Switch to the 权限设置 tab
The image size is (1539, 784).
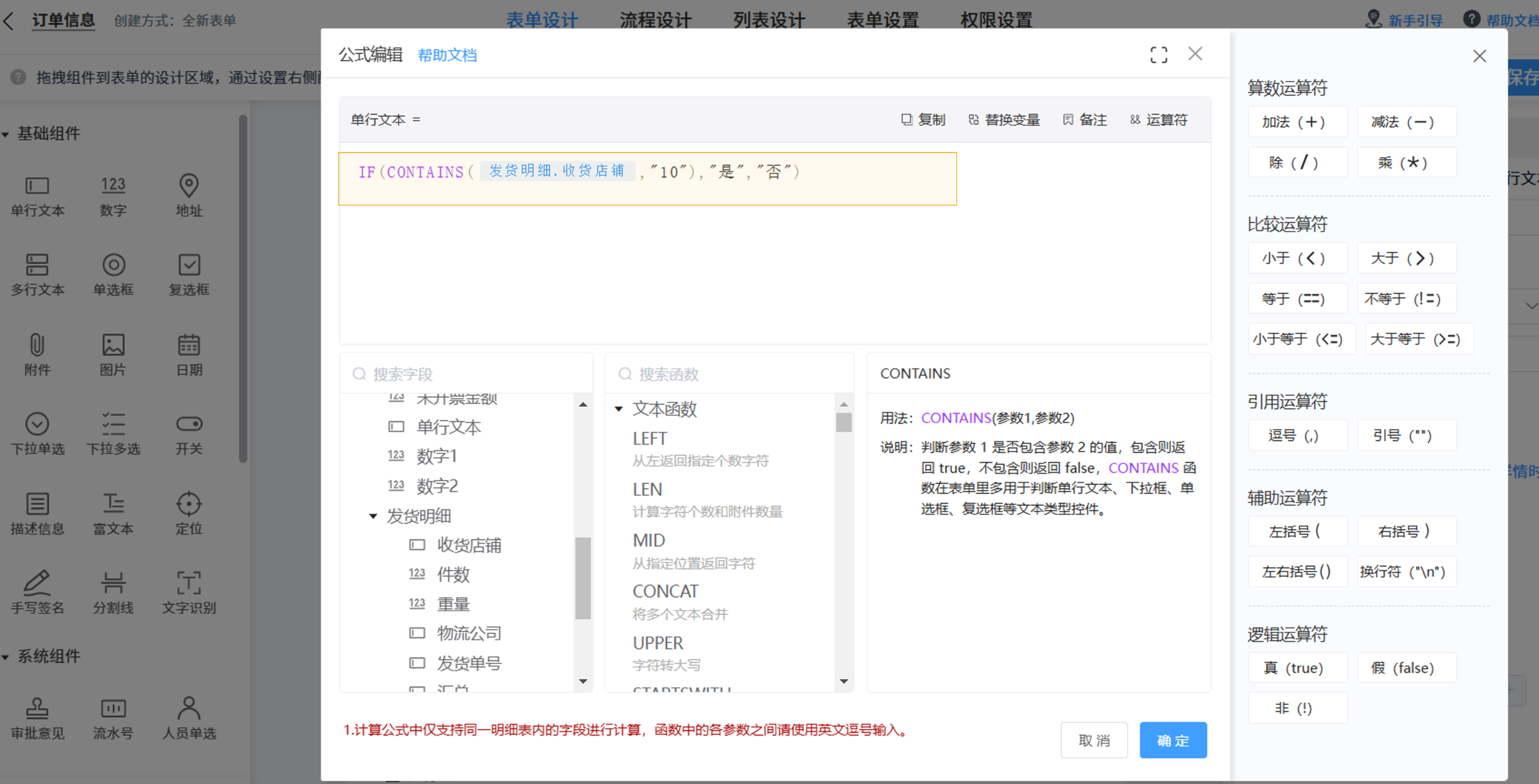(x=996, y=20)
